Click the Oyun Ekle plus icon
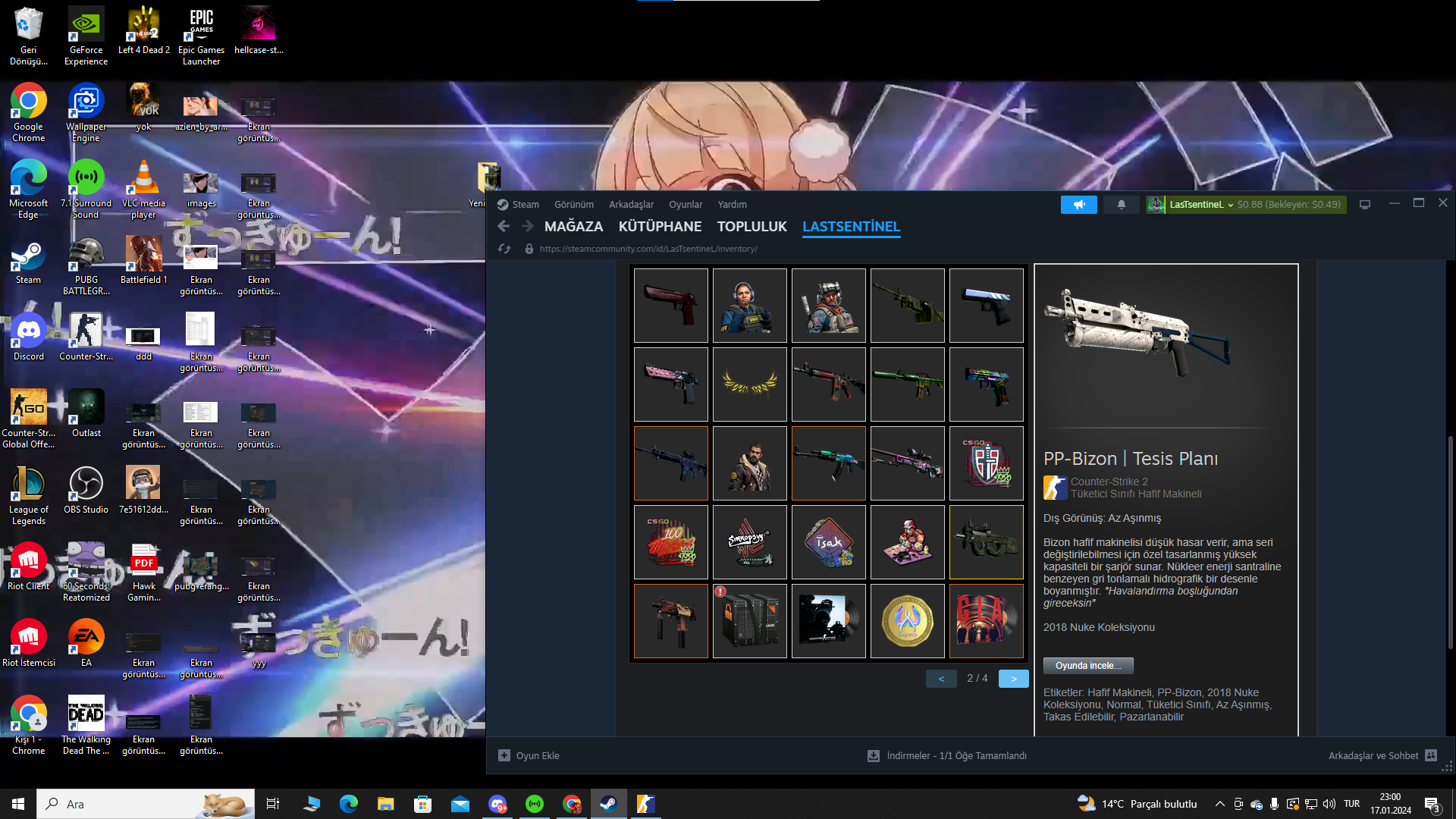This screenshot has height=819, width=1456. pos(504,755)
